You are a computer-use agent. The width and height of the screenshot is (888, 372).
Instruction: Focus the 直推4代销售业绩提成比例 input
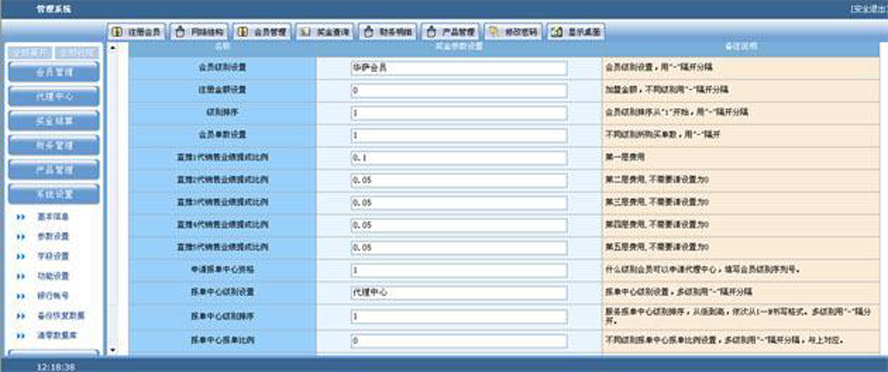pyautogui.click(x=459, y=225)
